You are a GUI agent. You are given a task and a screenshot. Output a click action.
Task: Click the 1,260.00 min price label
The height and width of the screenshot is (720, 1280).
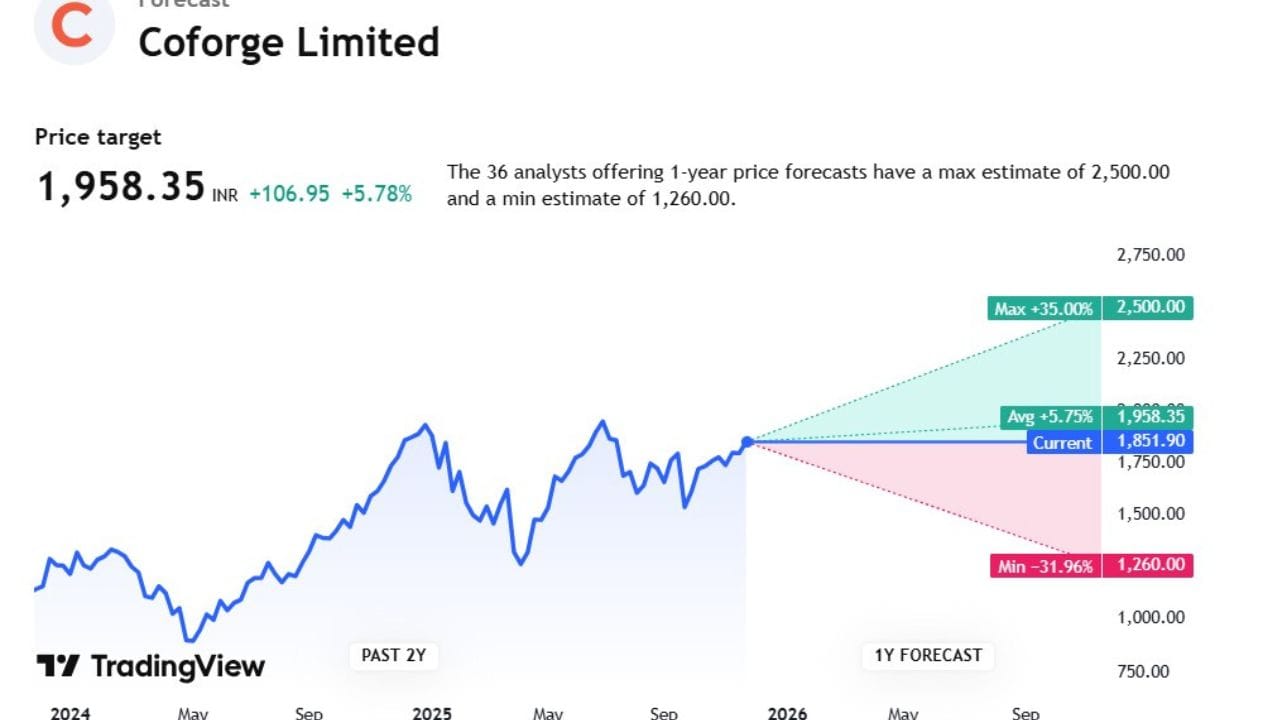(x=1149, y=566)
